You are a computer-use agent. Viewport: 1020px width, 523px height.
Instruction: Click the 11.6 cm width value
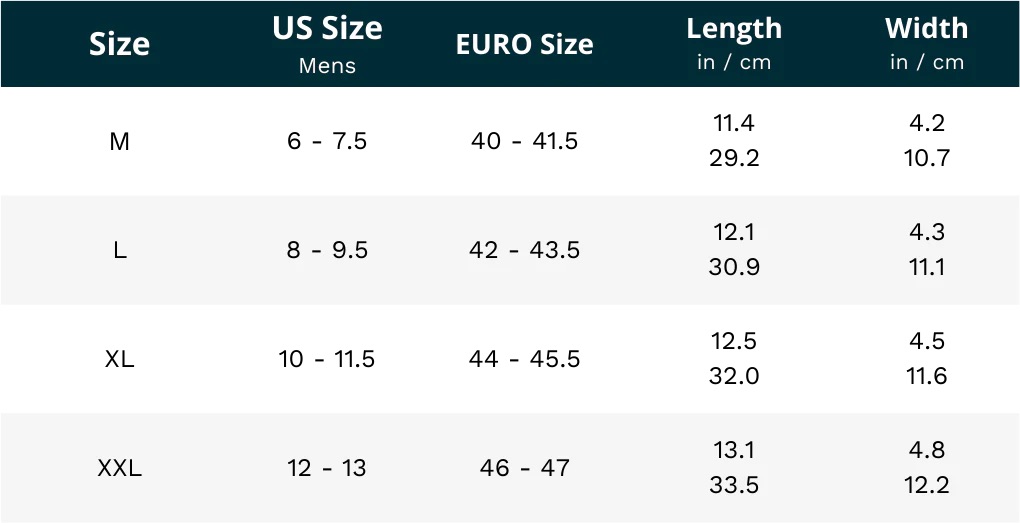click(x=926, y=376)
